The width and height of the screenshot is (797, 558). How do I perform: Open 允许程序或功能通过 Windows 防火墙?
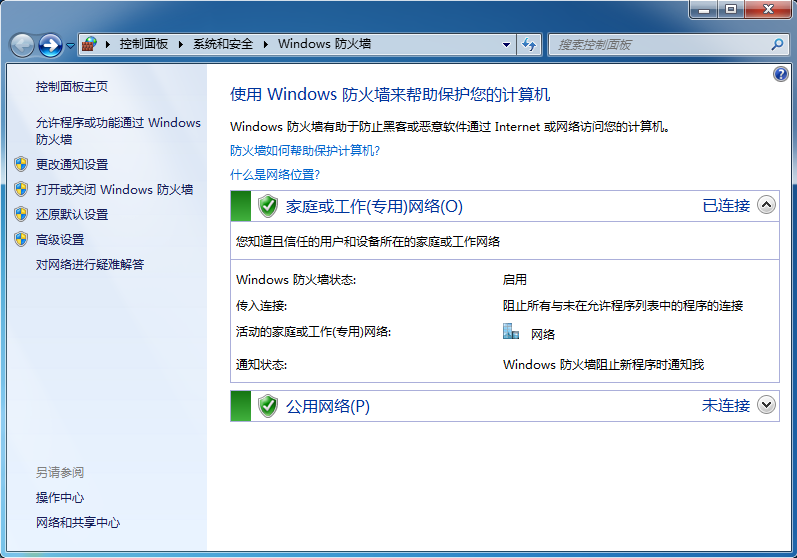pos(118,131)
